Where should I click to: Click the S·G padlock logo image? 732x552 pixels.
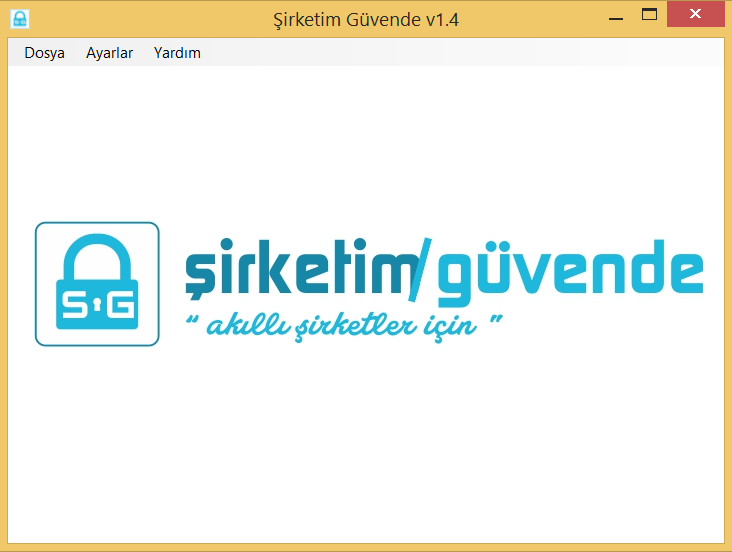(97, 284)
